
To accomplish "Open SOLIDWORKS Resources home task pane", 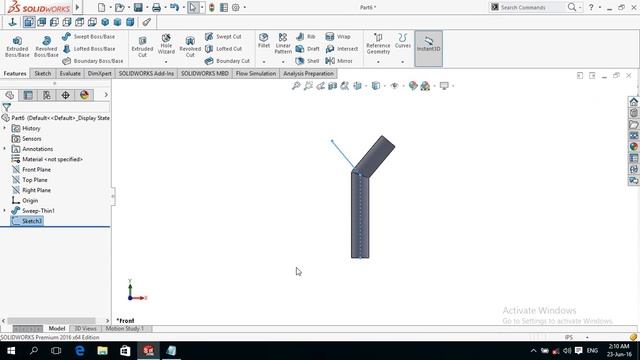I will (x=633, y=102).
